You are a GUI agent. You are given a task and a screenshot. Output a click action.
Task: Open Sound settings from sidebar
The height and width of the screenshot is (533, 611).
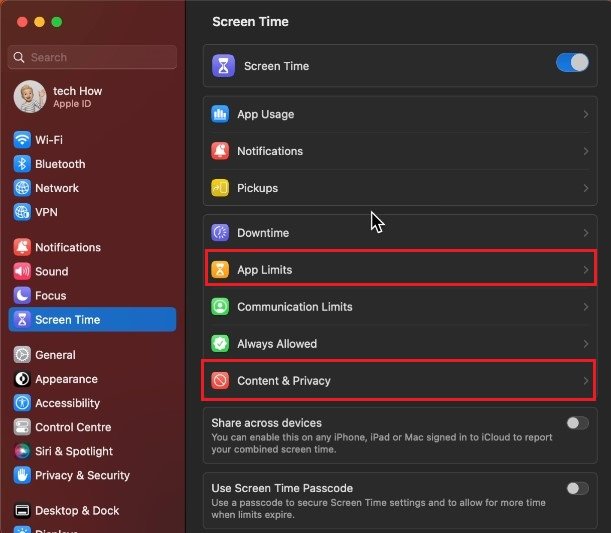[92, 271]
